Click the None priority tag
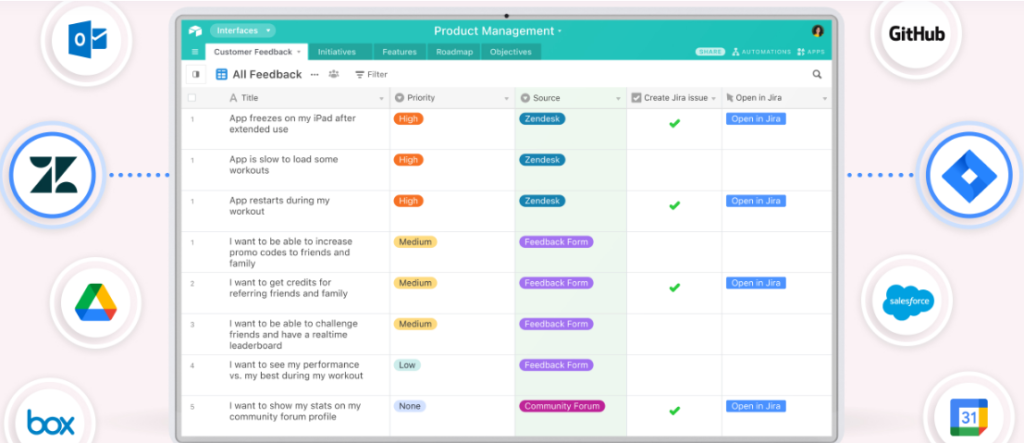The width and height of the screenshot is (1024, 443). (x=409, y=406)
